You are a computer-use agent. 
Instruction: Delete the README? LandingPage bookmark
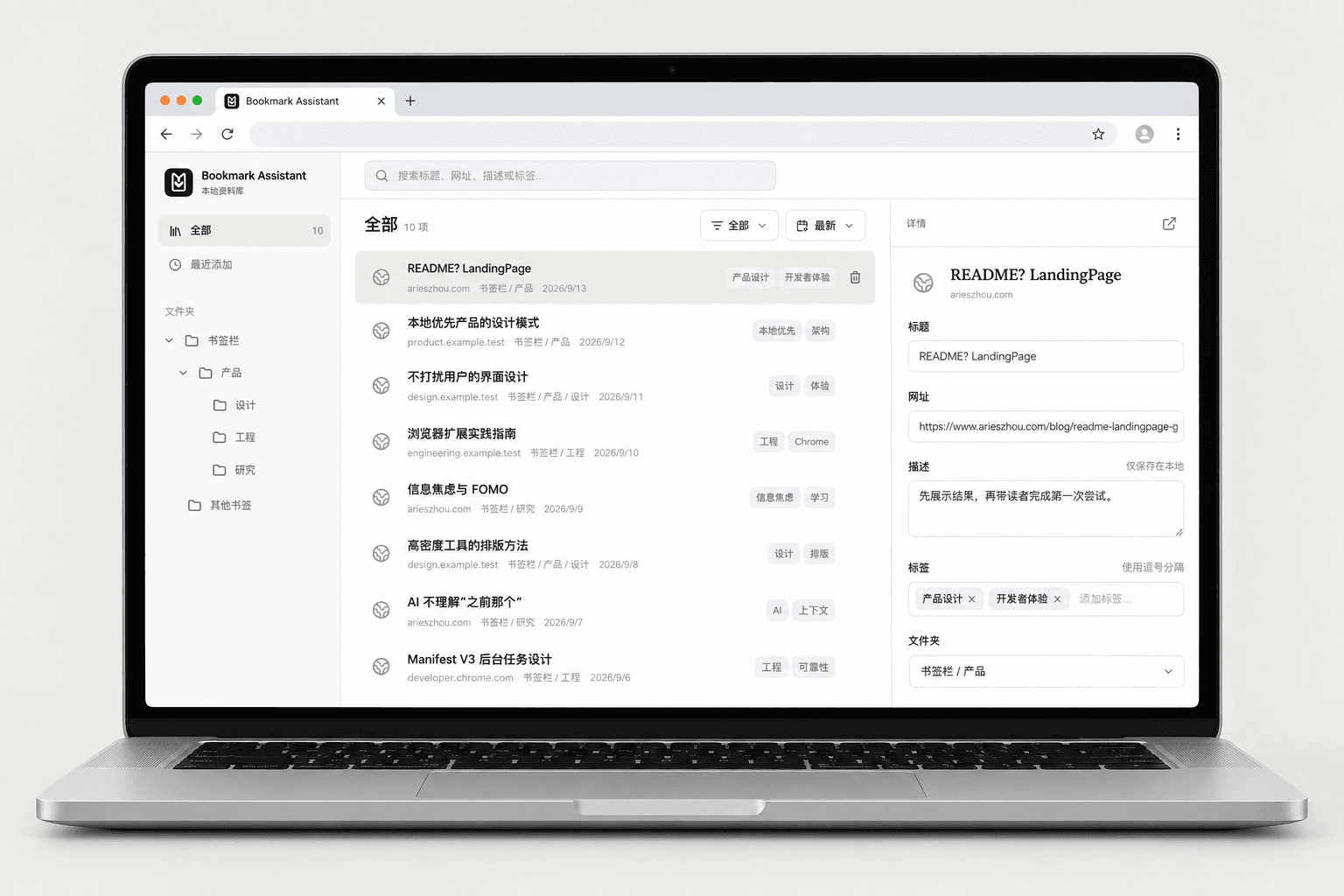[x=855, y=277]
